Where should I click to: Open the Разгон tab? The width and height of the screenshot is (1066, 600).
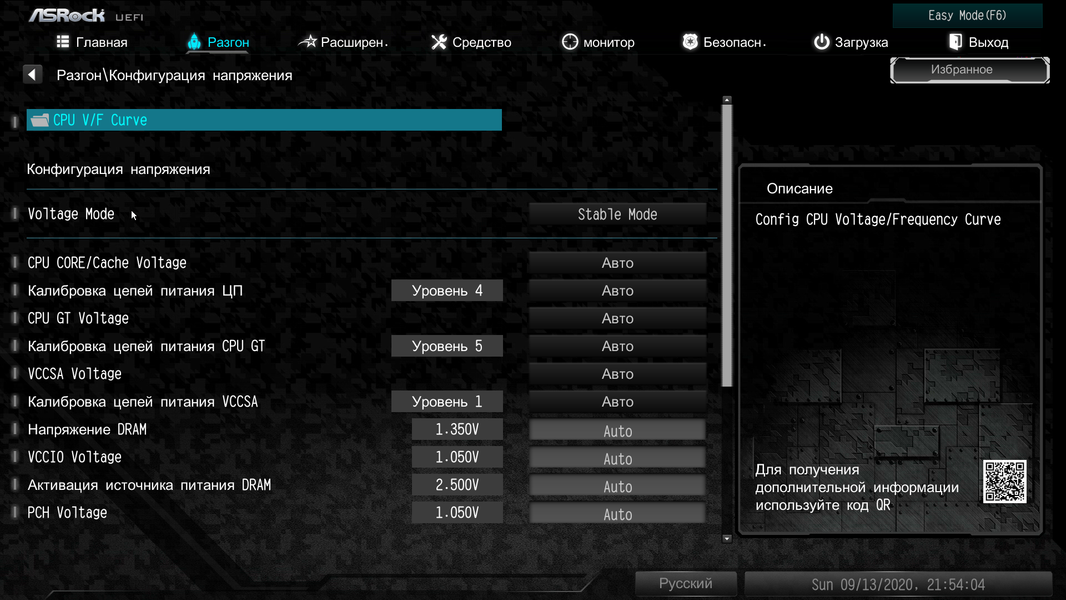pos(218,42)
